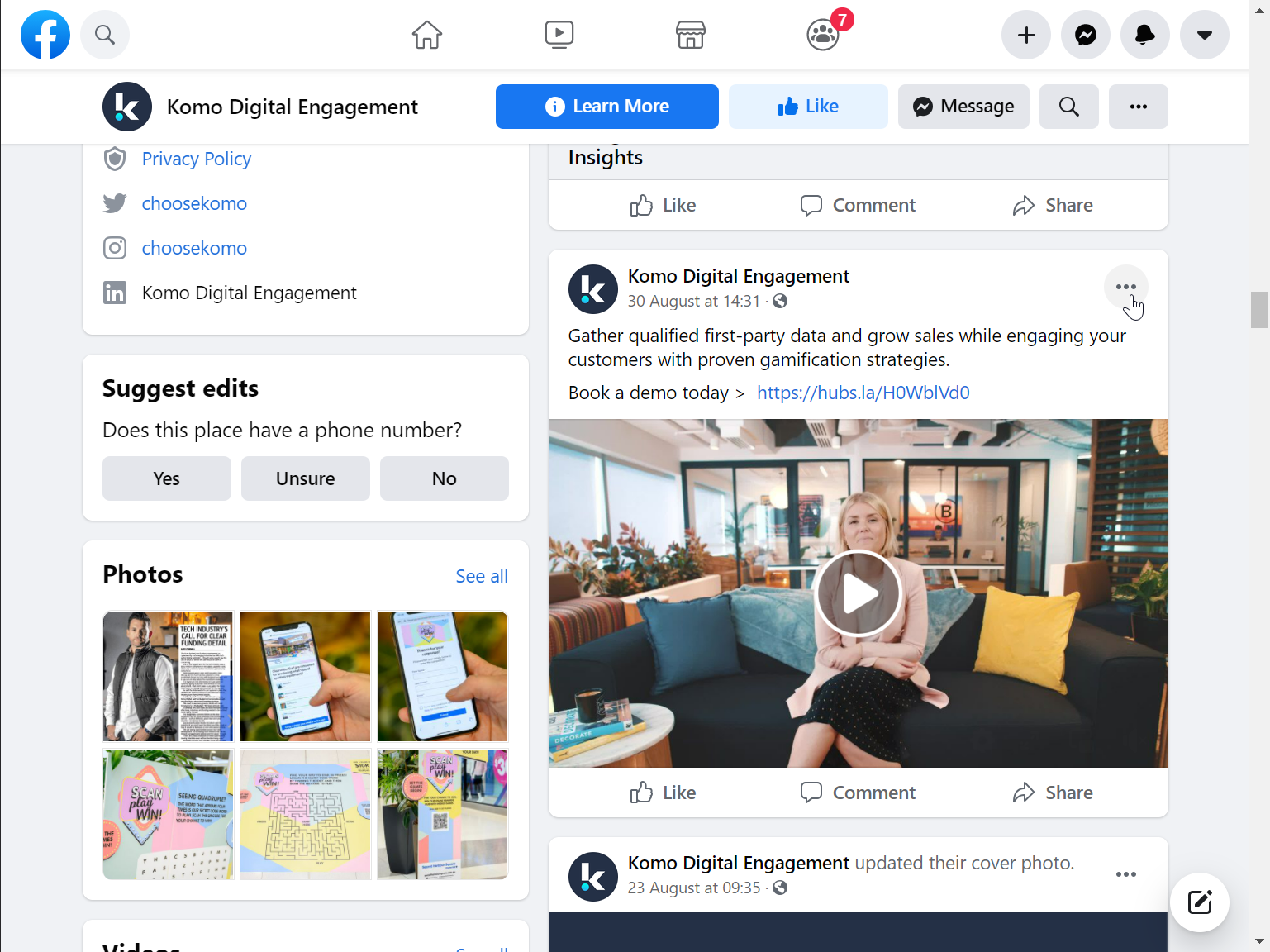The height and width of the screenshot is (952, 1270).
Task: Open the maze puzzle photo thumbnail
Action: coord(306,814)
